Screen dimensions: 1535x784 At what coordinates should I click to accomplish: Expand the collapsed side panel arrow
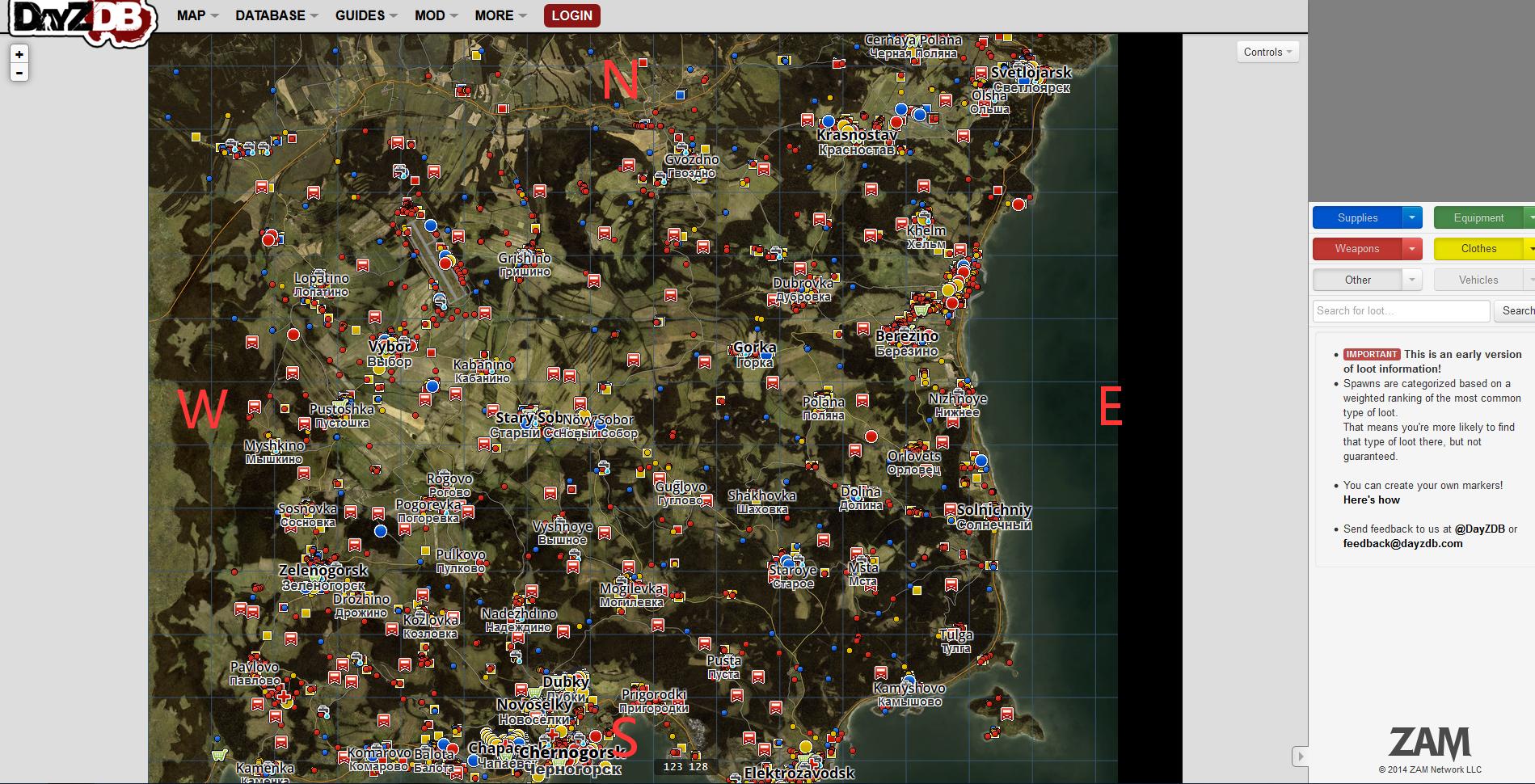pyautogui.click(x=1300, y=757)
